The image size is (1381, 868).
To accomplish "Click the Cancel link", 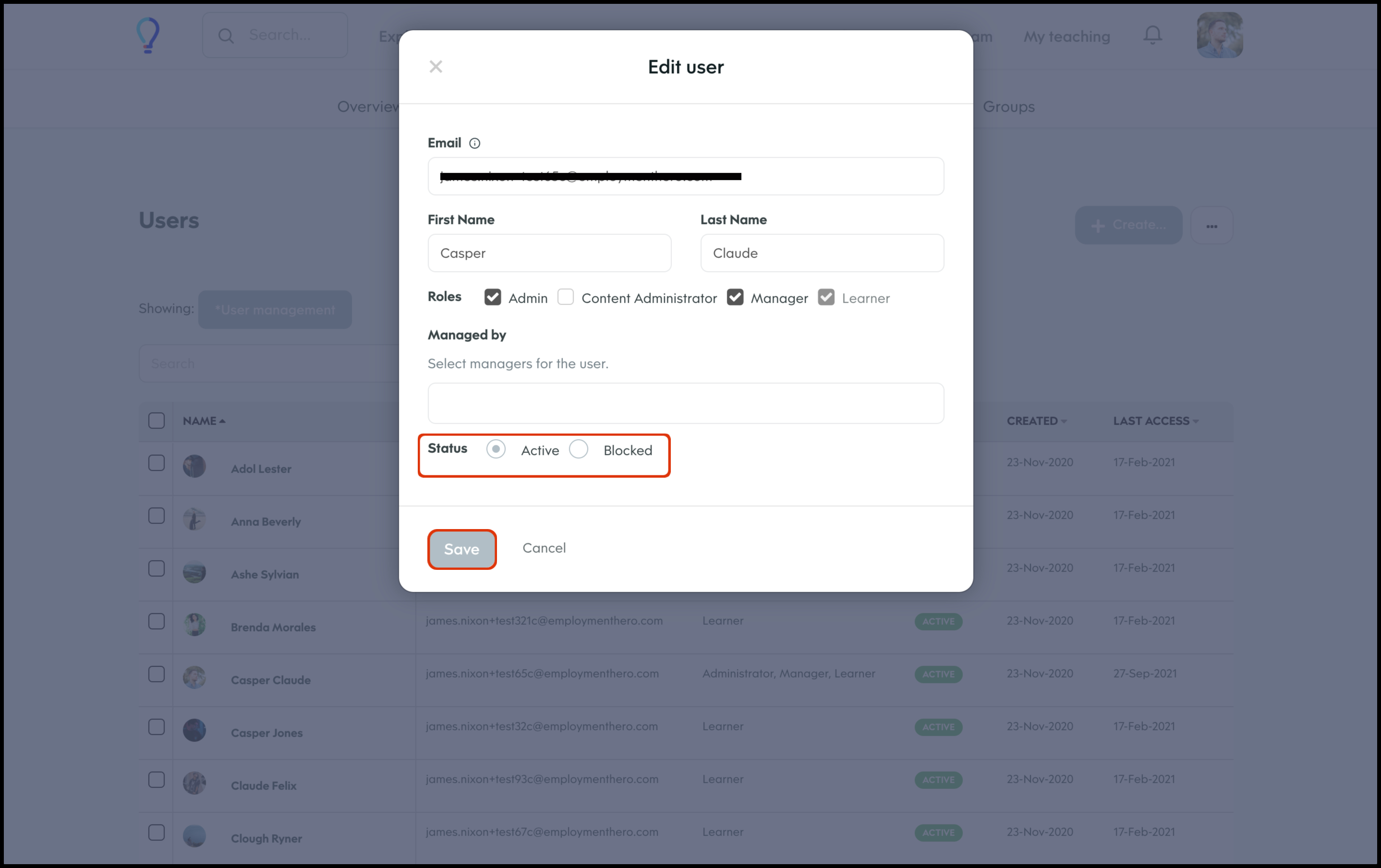I will (x=544, y=548).
